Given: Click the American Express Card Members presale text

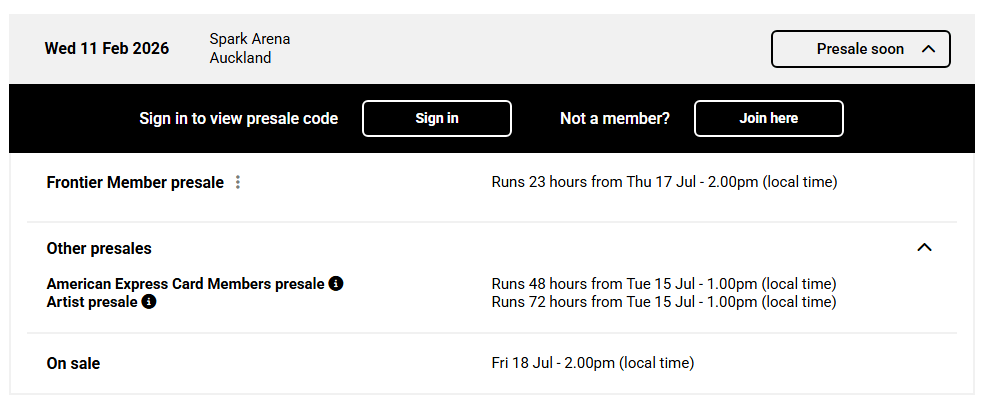Looking at the screenshot, I should 186,284.
